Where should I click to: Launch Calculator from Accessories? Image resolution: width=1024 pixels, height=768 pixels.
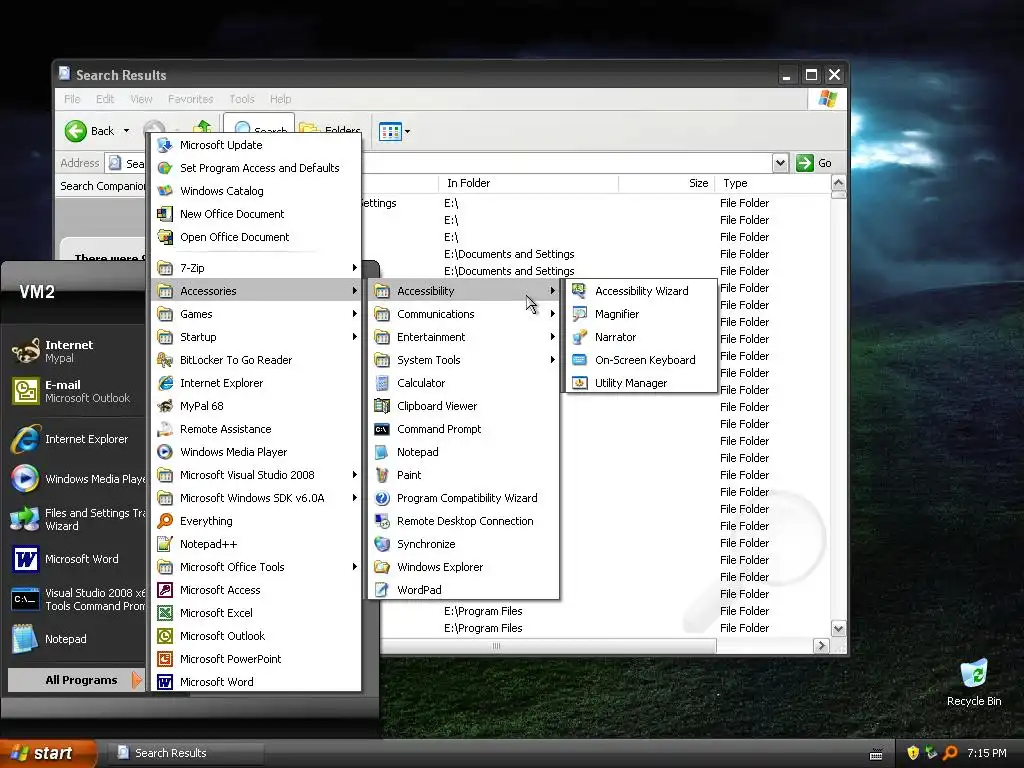[x=462, y=383]
